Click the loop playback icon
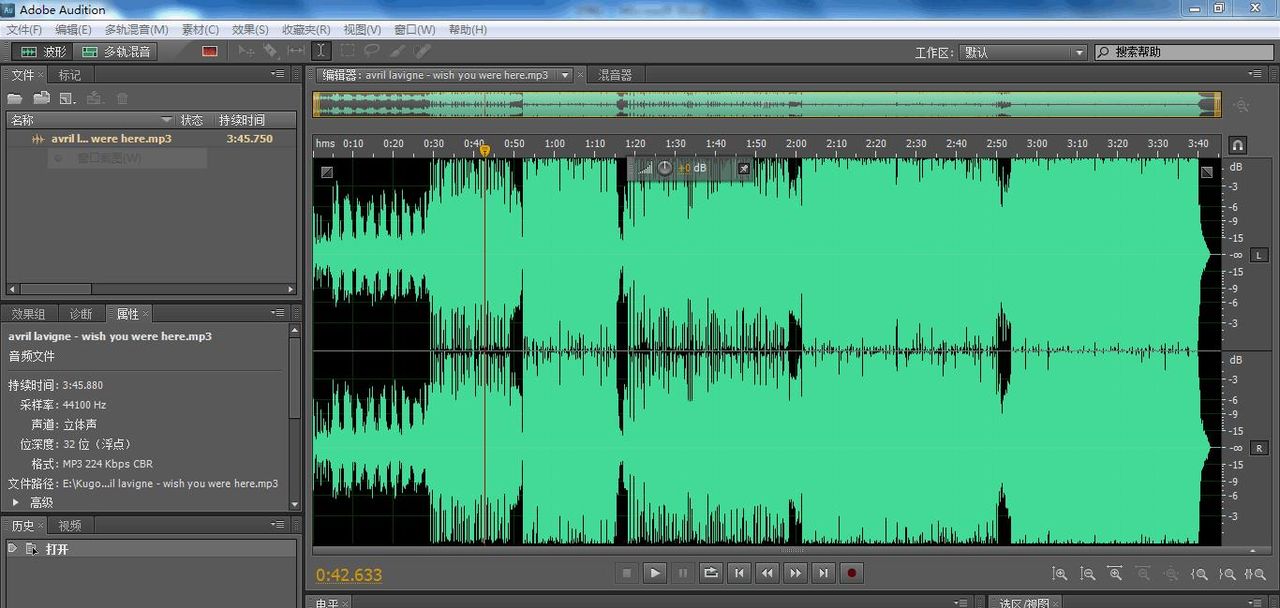 tap(711, 573)
